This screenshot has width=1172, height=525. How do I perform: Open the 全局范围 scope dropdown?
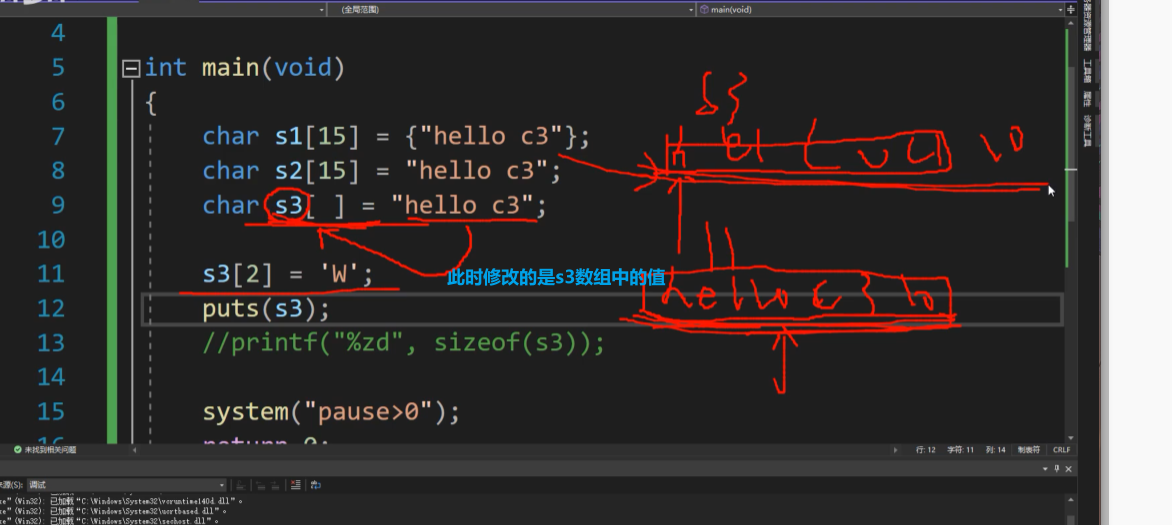pyautogui.click(x=512, y=10)
